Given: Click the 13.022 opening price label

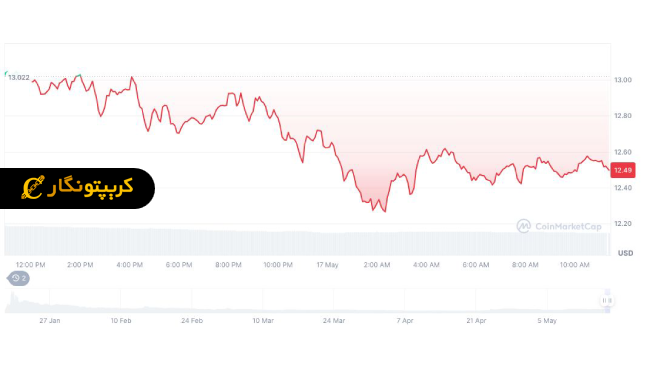Looking at the screenshot, I should [19, 78].
